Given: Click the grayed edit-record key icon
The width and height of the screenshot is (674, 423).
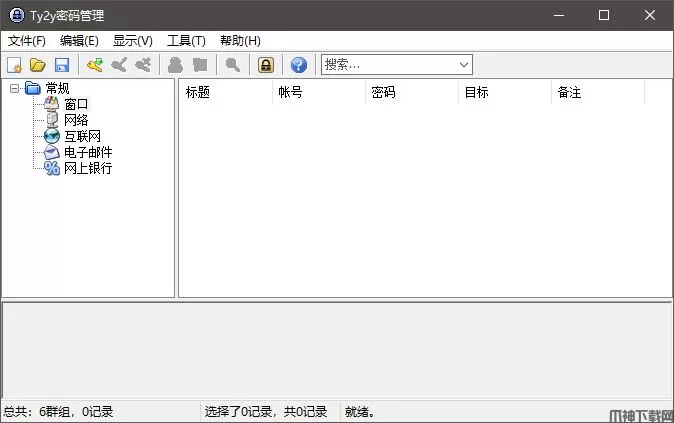Looking at the screenshot, I should click(119, 65).
